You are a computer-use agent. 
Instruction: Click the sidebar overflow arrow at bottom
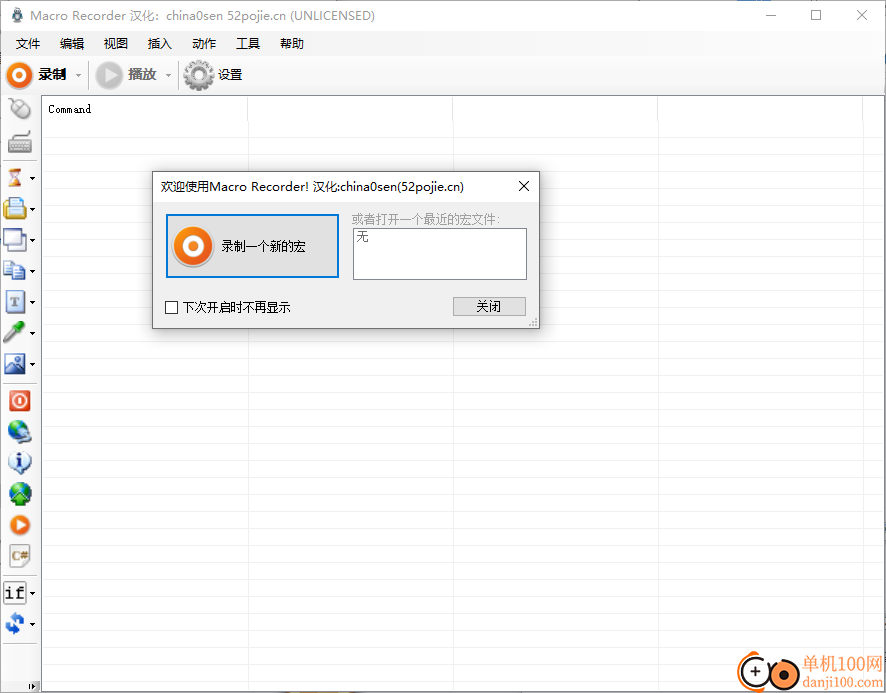pos(32,686)
